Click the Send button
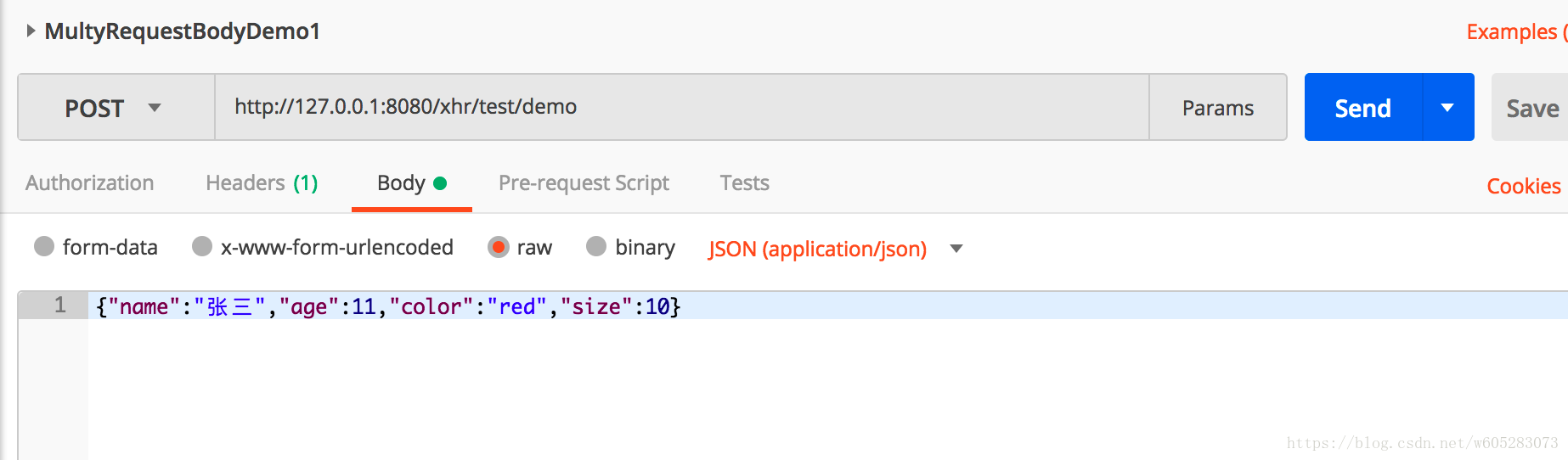This screenshot has width=1568, height=460. click(1363, 108)
